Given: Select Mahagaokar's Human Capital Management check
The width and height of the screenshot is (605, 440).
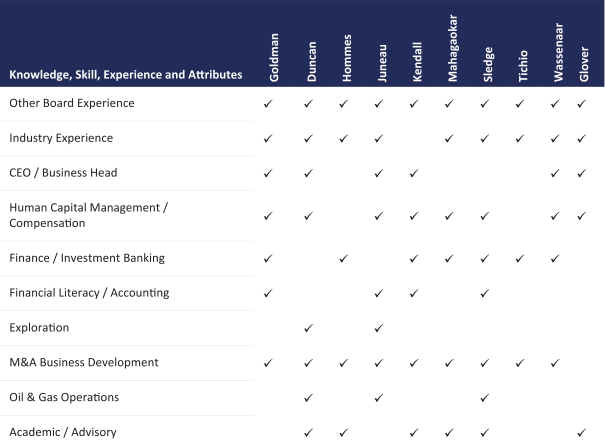Looking at the screenshot, I should point(450,215).
